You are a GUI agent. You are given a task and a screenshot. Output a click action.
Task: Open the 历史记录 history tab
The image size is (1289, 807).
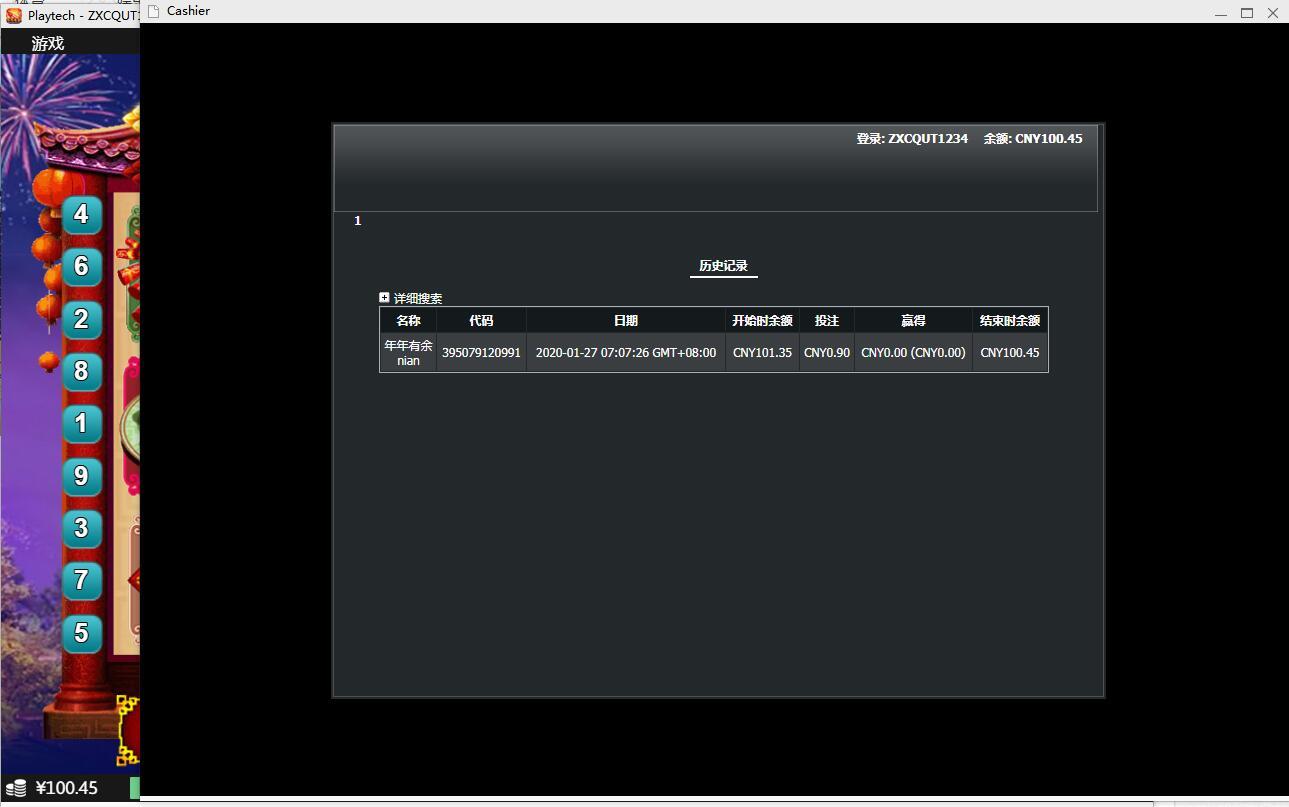tap(723, 266)
